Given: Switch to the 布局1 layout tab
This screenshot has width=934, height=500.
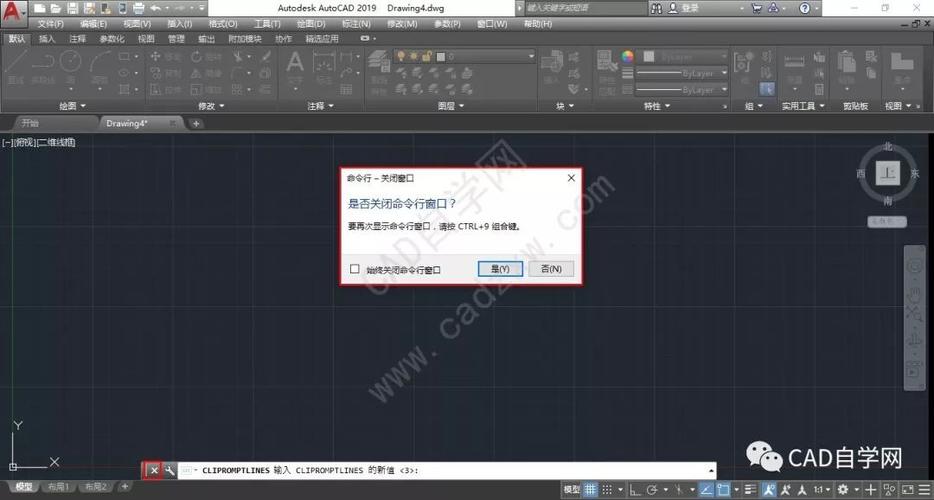Looking at the screenshot, I should (x=59, y=487).
